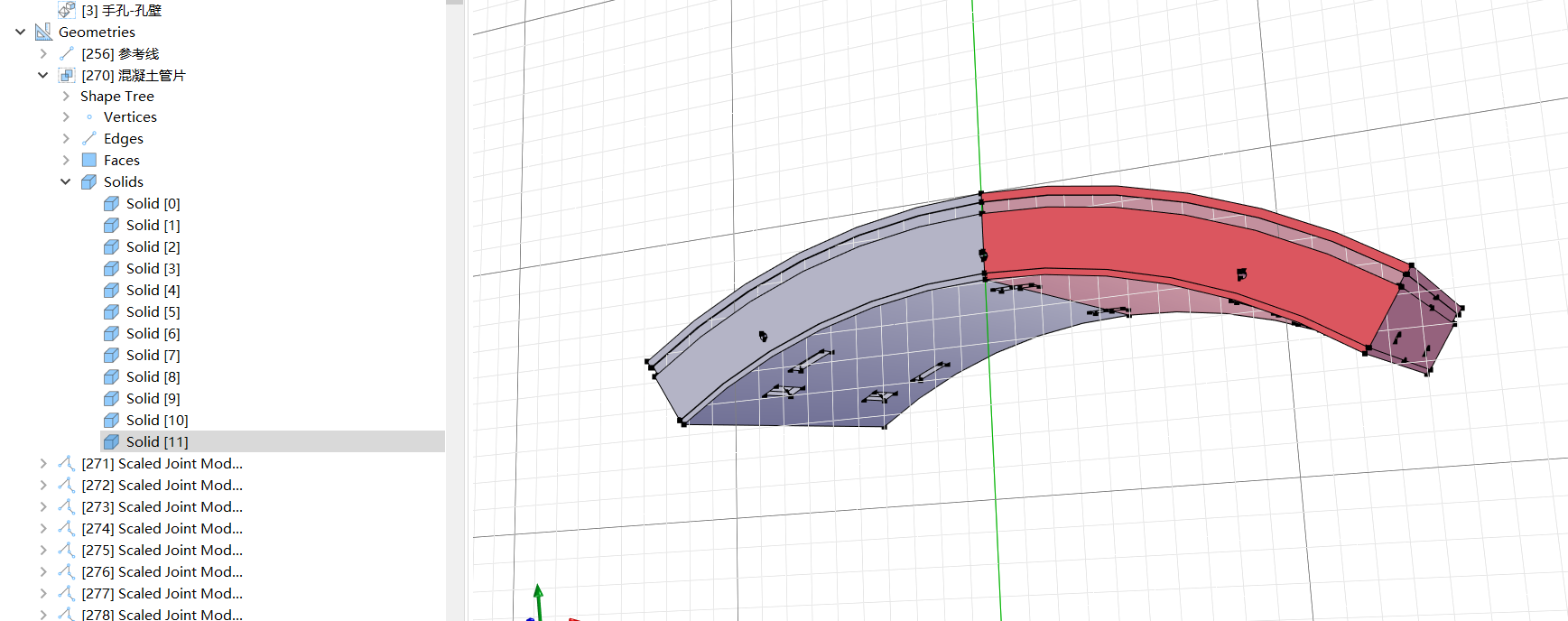This screenshot has width=1568, height=621.
Task: Select Solid [5] in the tree
Action: point(153,311)
